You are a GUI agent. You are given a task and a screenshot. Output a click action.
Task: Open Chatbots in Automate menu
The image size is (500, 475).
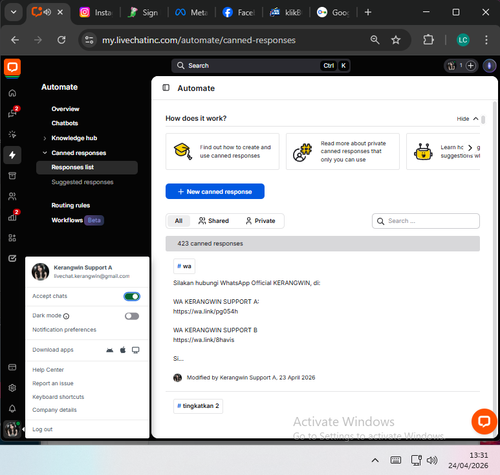tap(65, 123)
